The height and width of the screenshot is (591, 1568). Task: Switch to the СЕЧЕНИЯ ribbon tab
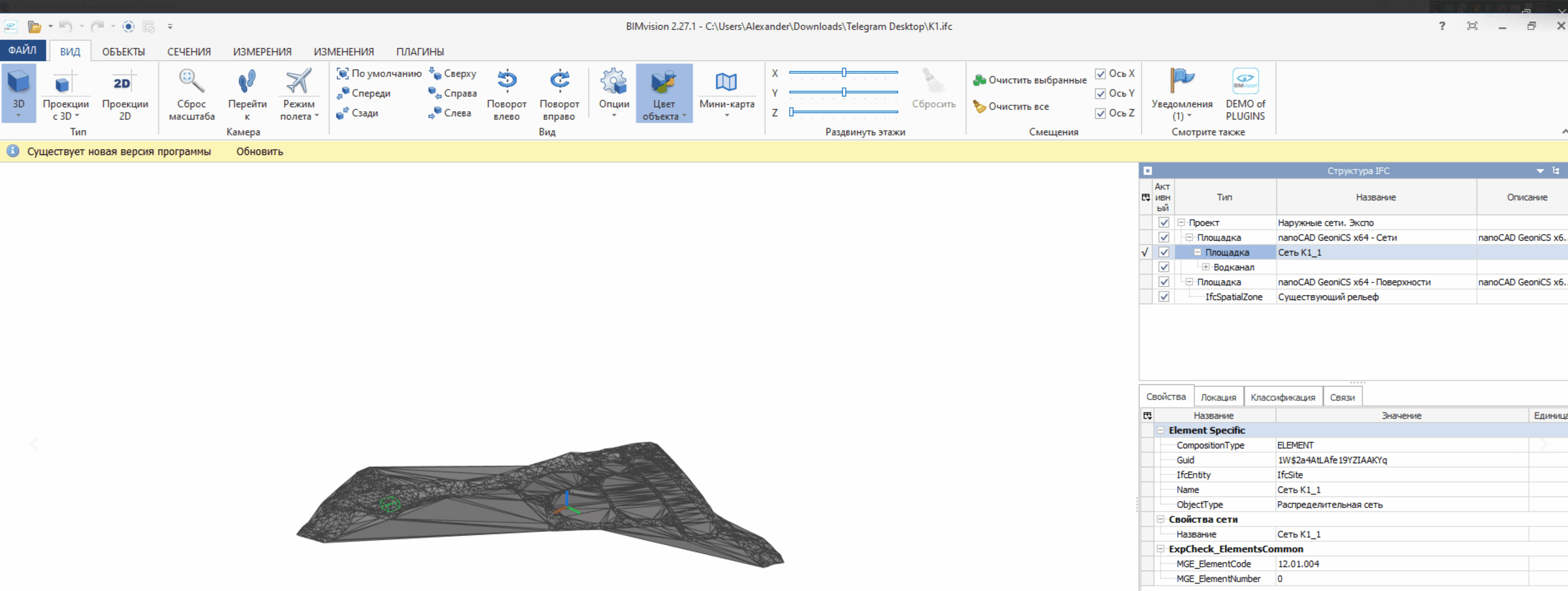pos(189,52)
